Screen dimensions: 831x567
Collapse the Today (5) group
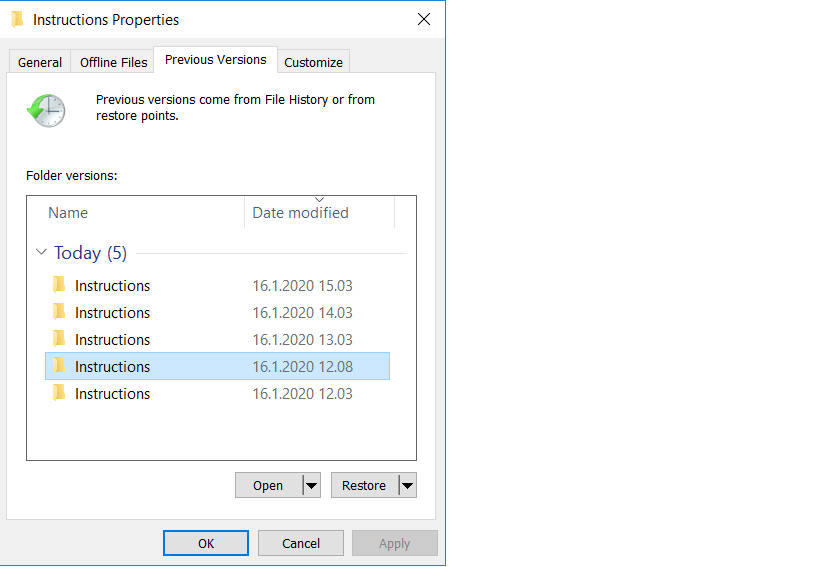point(41,253)
